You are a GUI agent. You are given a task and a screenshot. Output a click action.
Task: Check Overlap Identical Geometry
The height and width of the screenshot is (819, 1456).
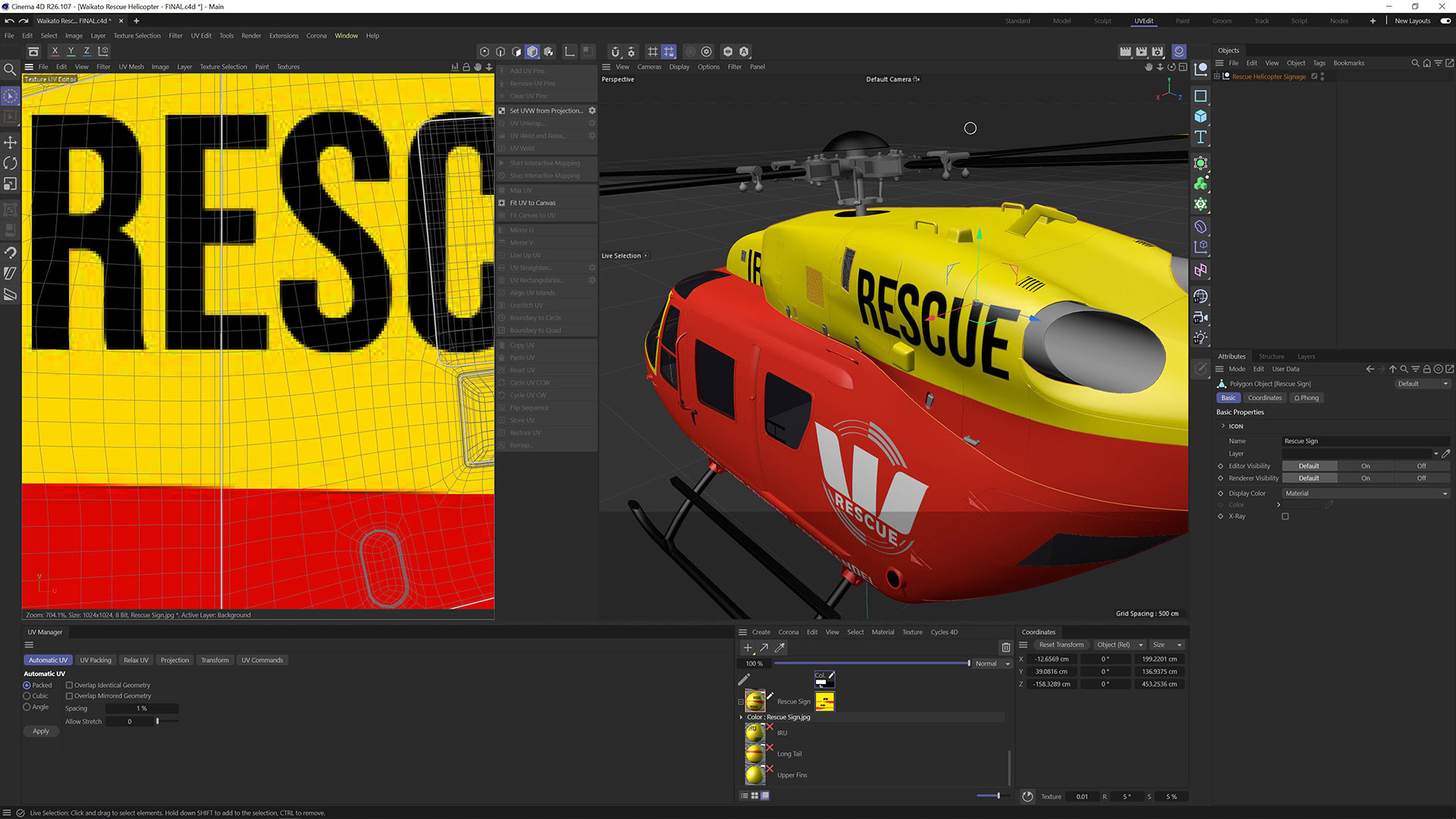pyautogui.click(x=69, y=685)
